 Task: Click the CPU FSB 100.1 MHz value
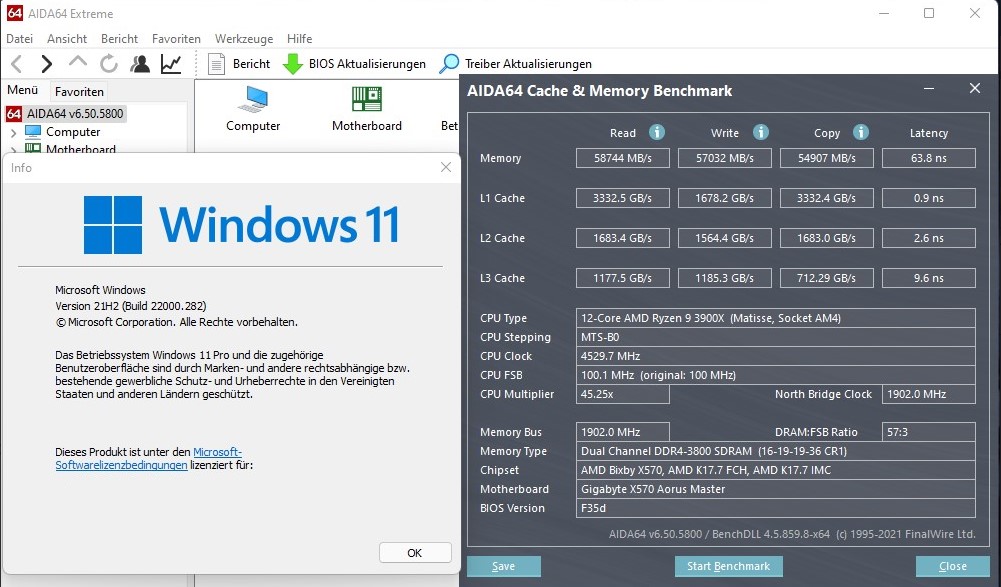pyautogui.click(x=776, y=375)
